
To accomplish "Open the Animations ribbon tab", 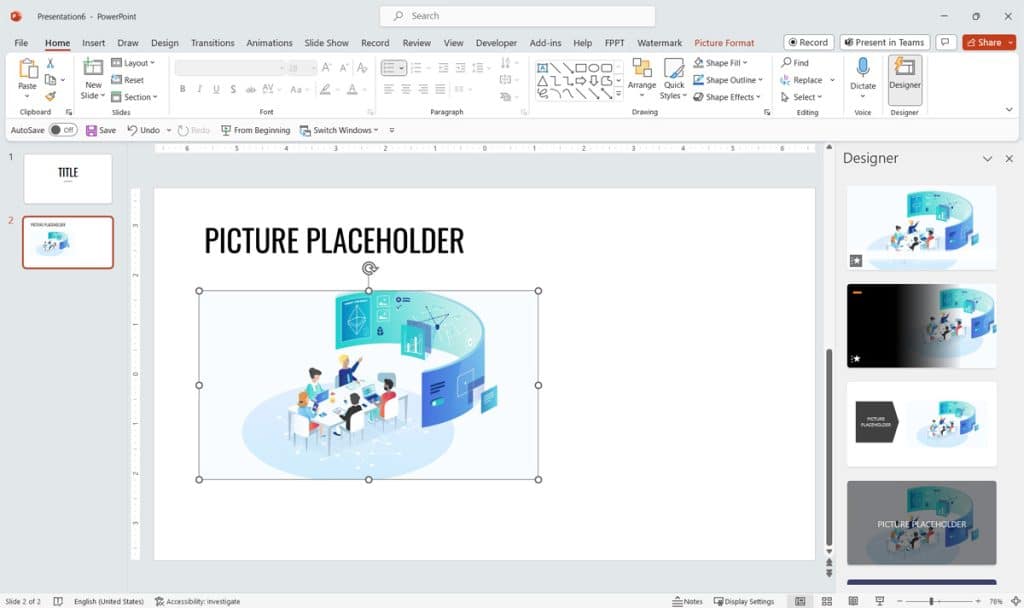I will coord(269,43).
